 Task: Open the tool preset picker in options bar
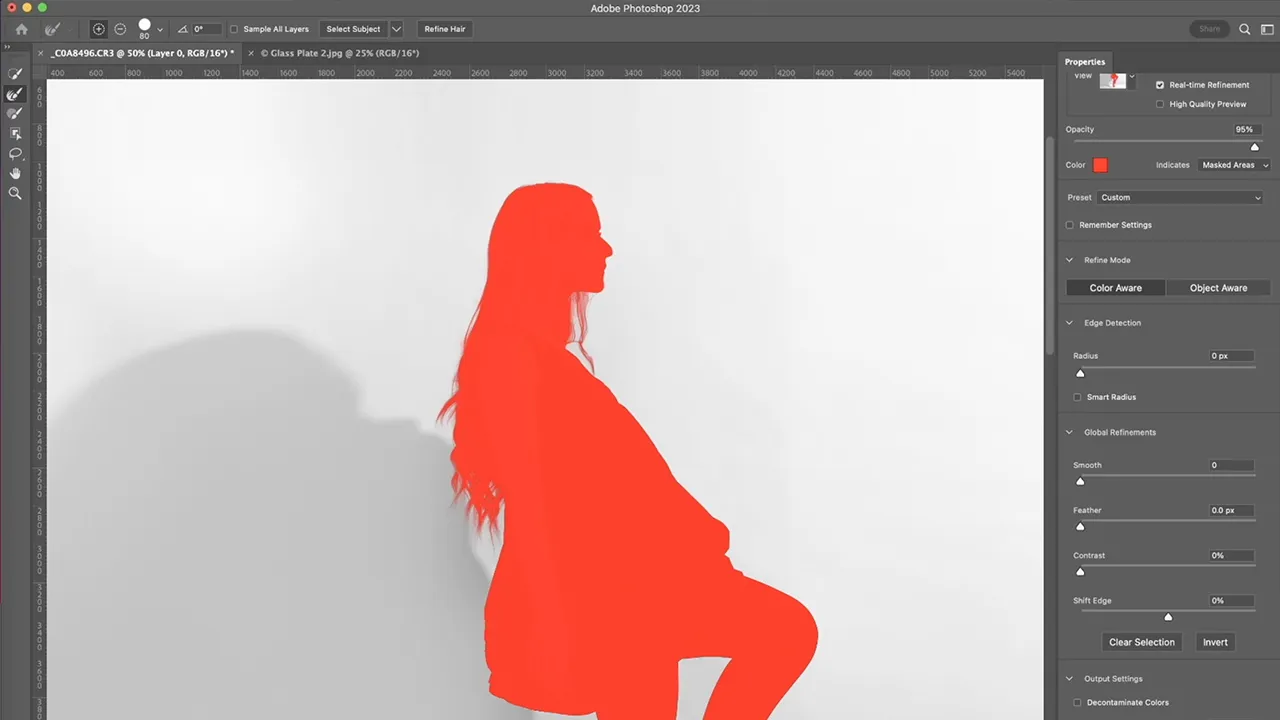[55, 29]
